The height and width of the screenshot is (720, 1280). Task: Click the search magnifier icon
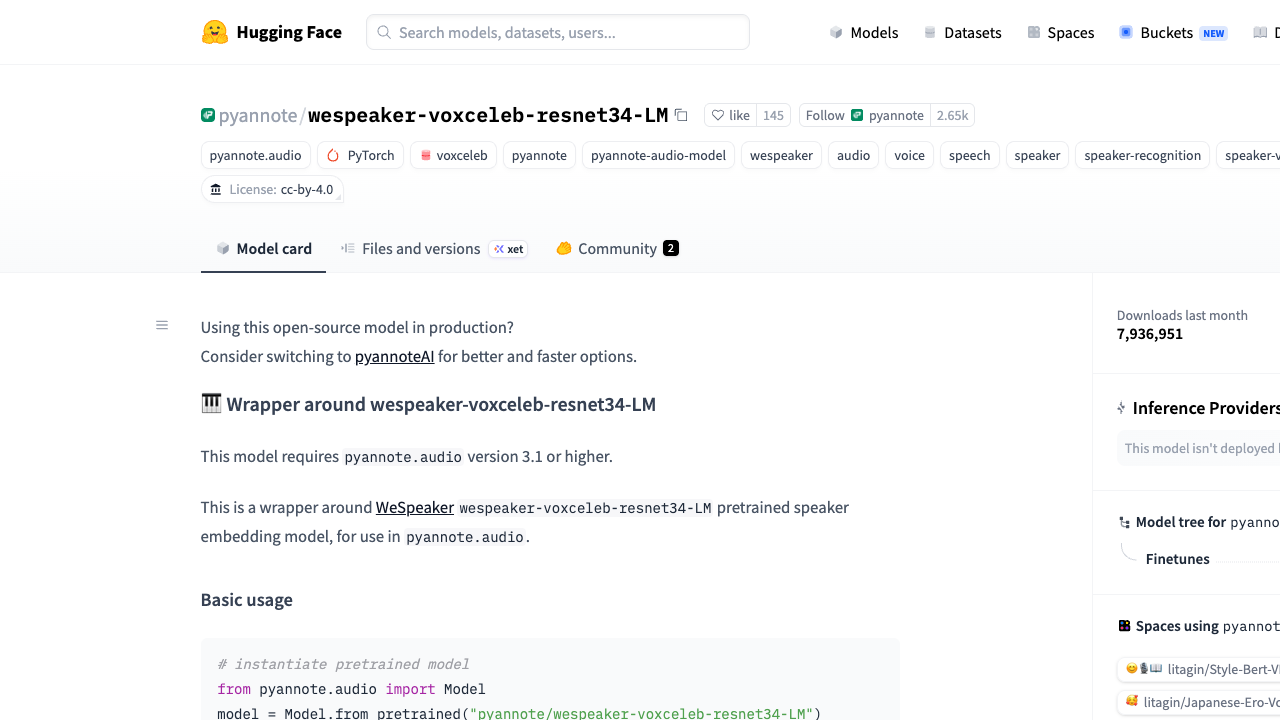[384, 32]
